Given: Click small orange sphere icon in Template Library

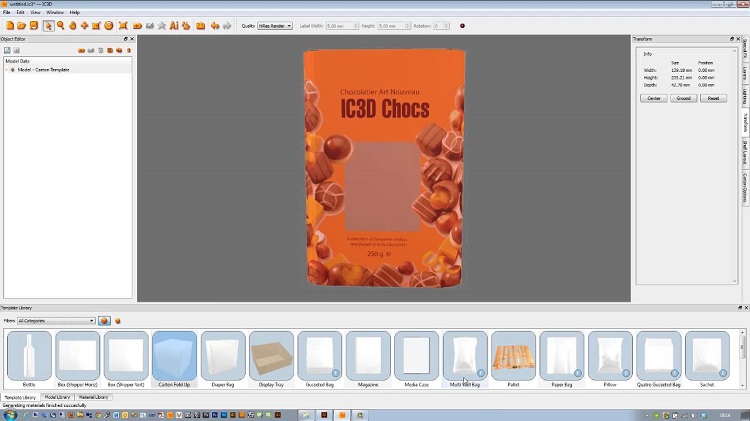Looking at the screenshot, I should pyautogui.click(x=118, y=321).
